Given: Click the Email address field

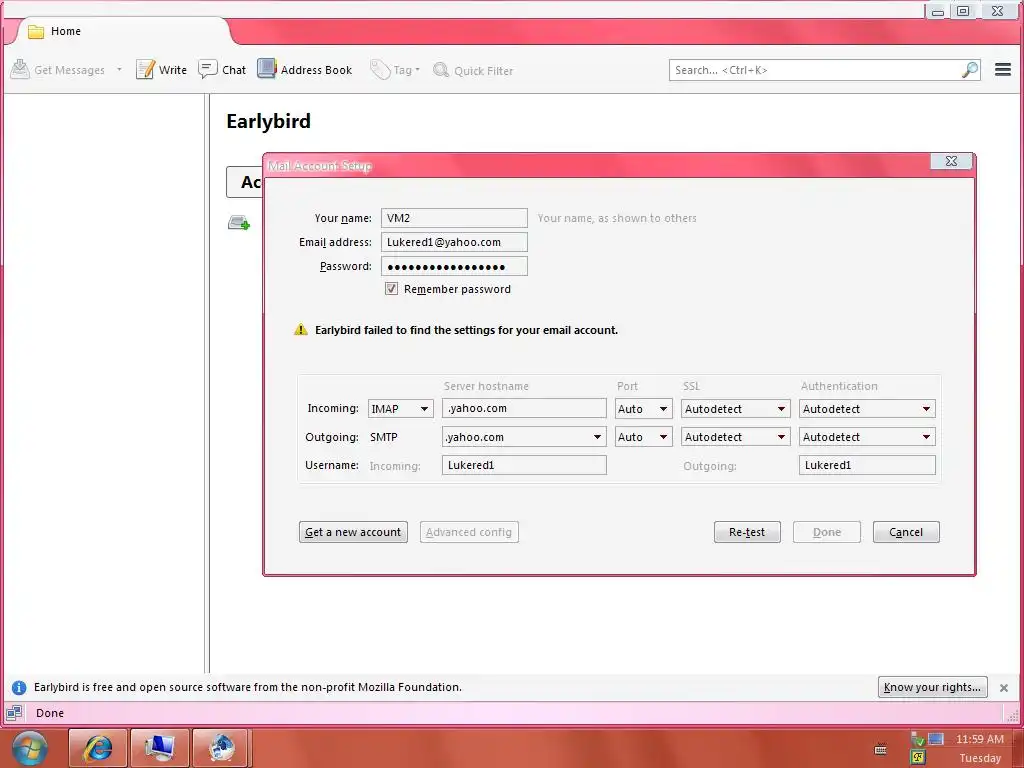Looking at the screenshot, I should tap(454, 242).
